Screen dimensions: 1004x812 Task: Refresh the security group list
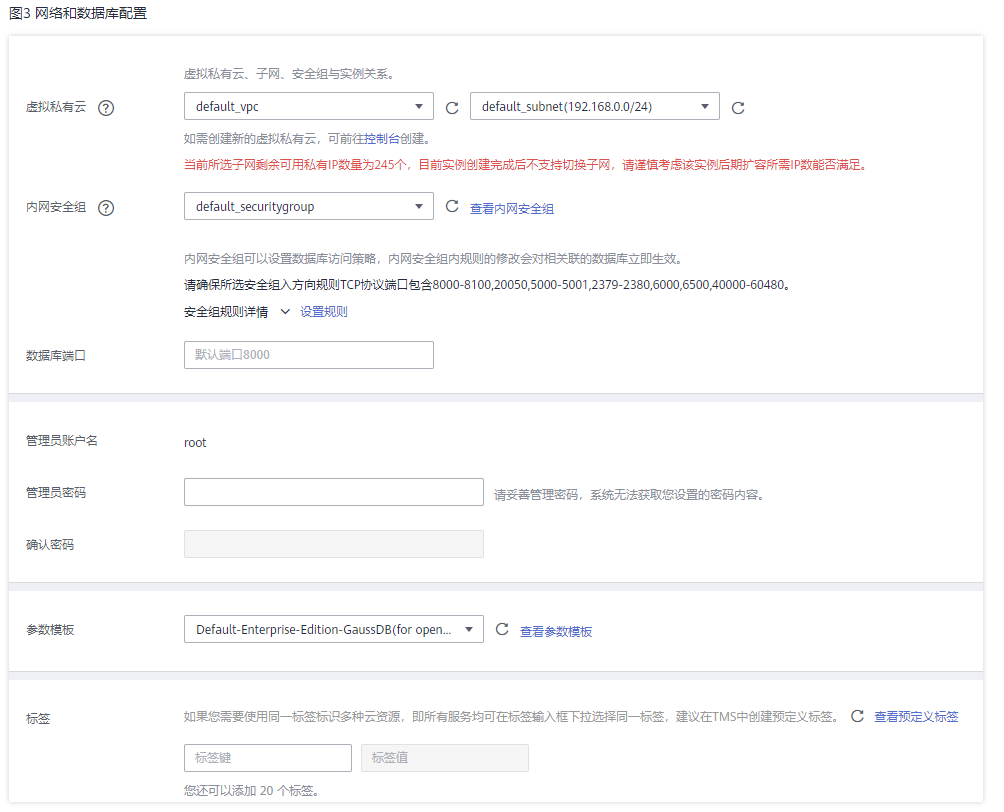pos(452,206)
